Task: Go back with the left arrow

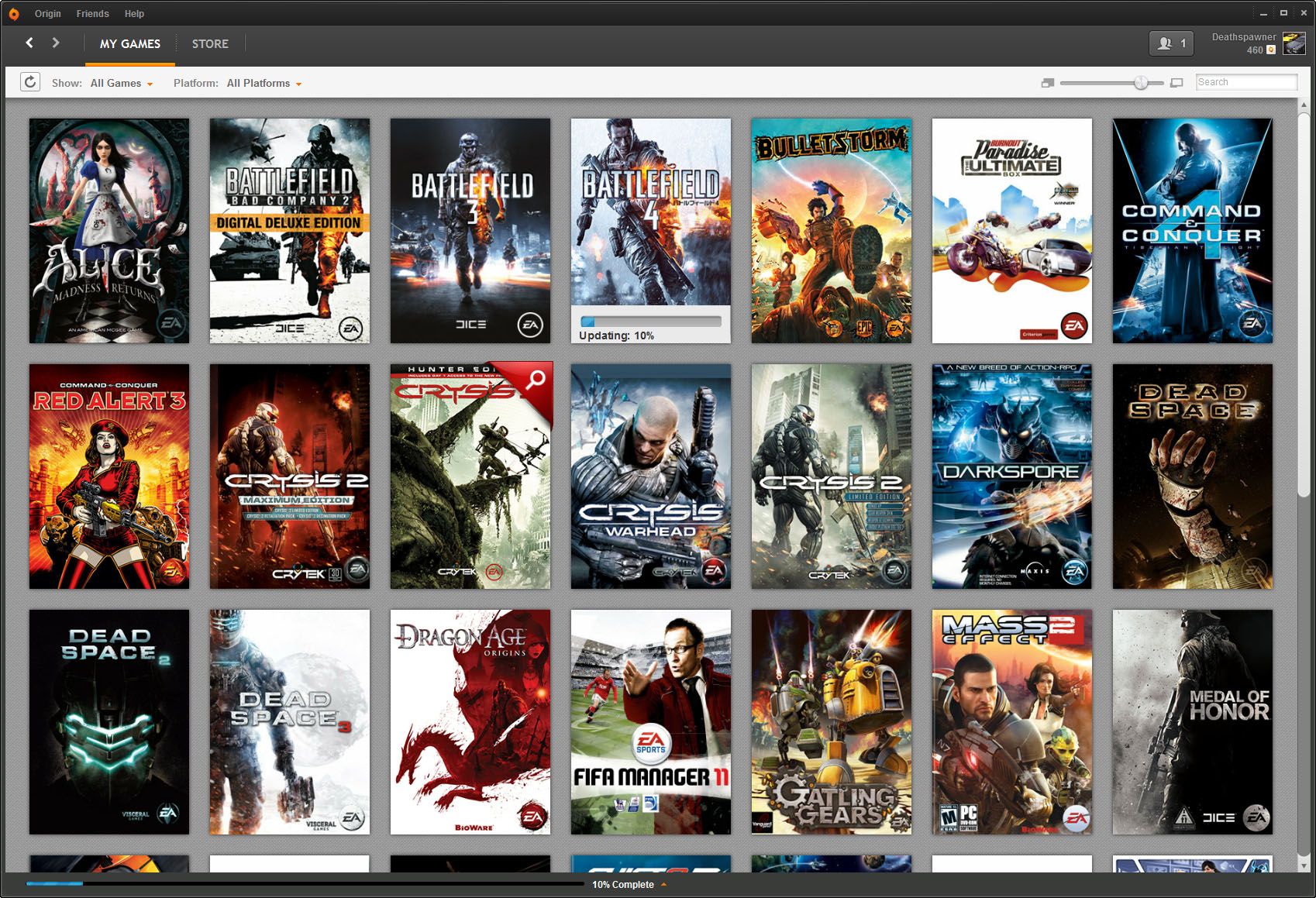Action: [29, 43]
